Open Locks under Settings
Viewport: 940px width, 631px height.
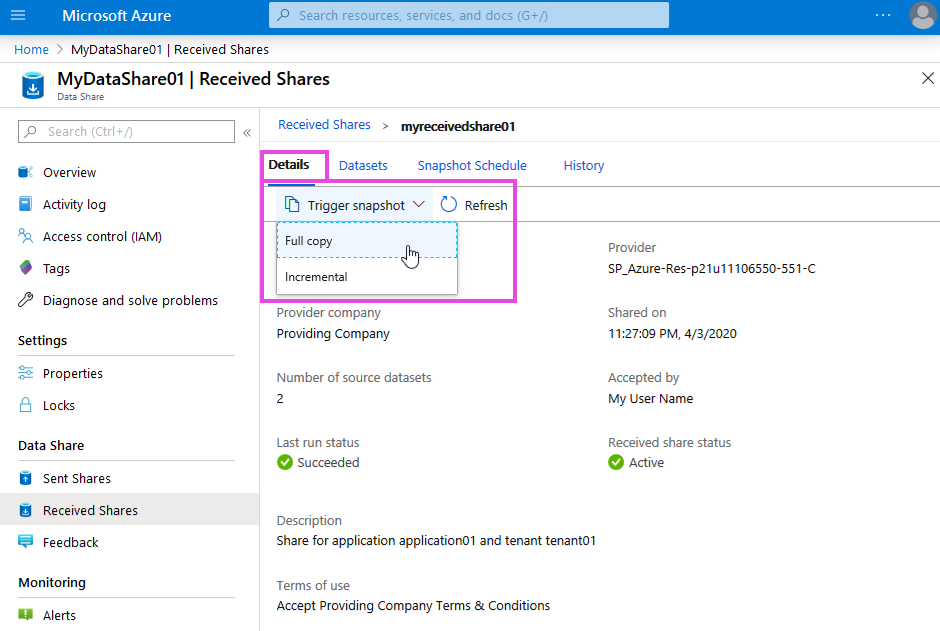(x=58, y=406)
